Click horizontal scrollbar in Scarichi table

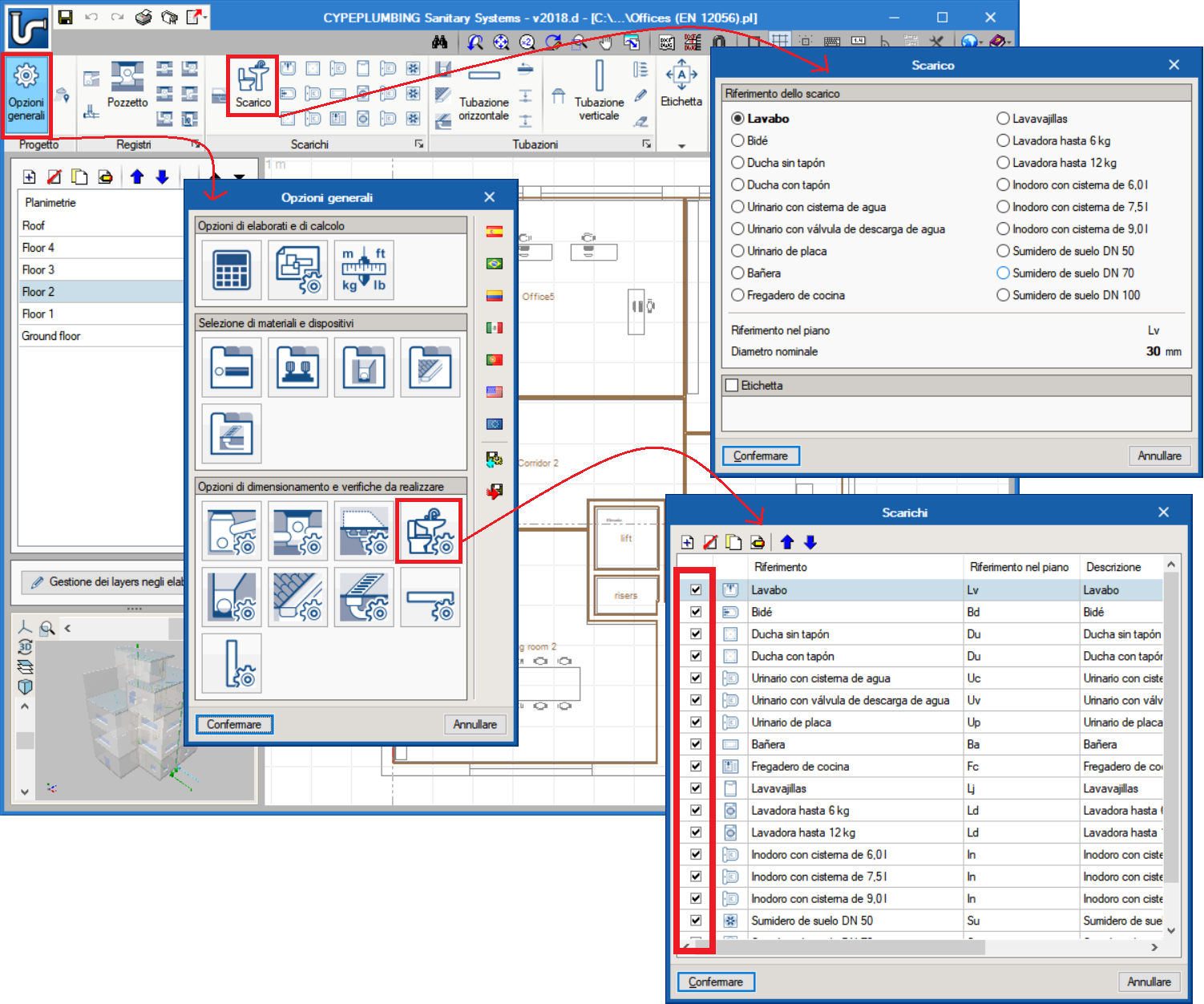click(840, 947)
